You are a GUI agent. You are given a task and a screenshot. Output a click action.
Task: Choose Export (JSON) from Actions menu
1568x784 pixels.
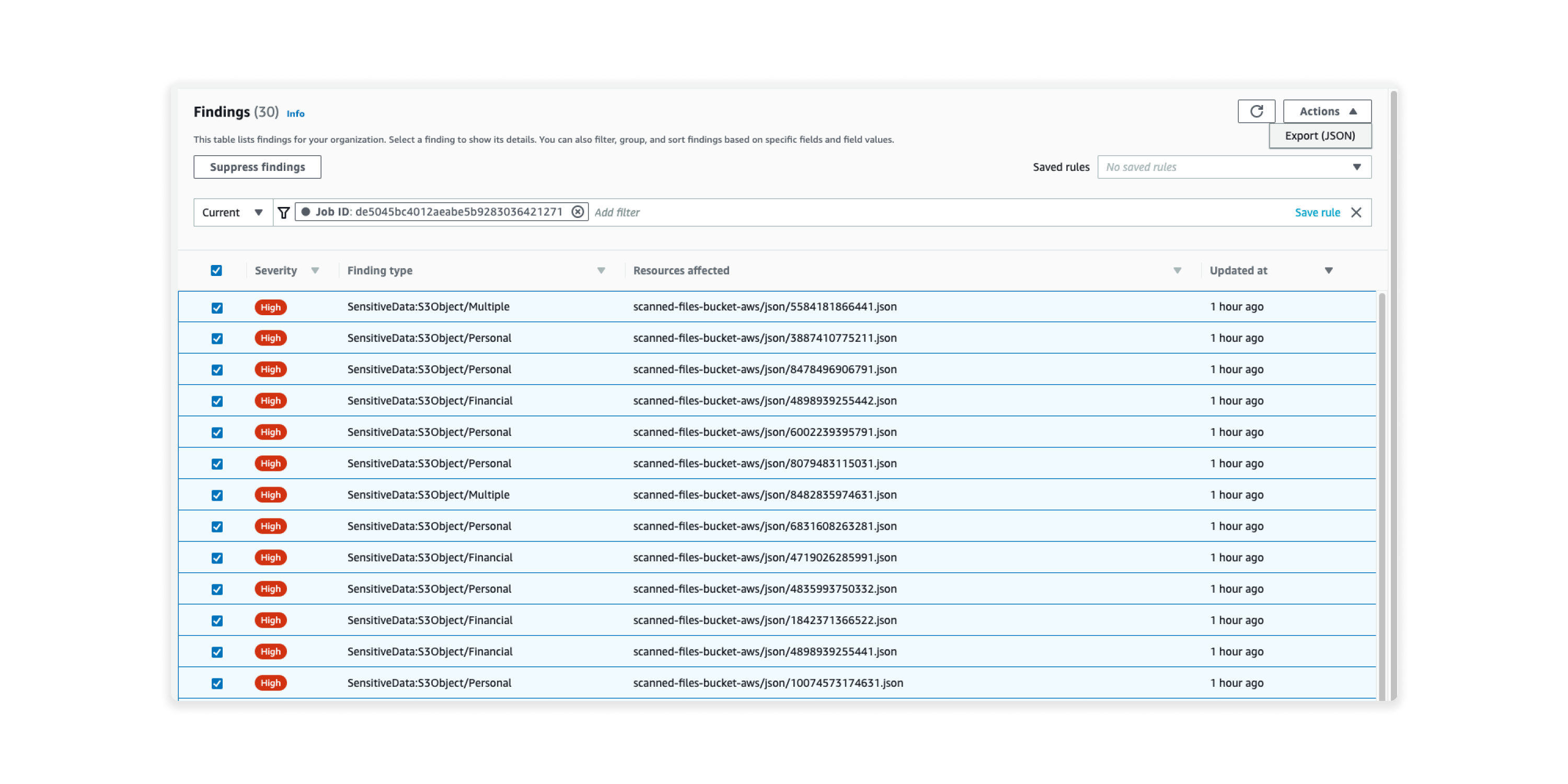[1320, 136]
